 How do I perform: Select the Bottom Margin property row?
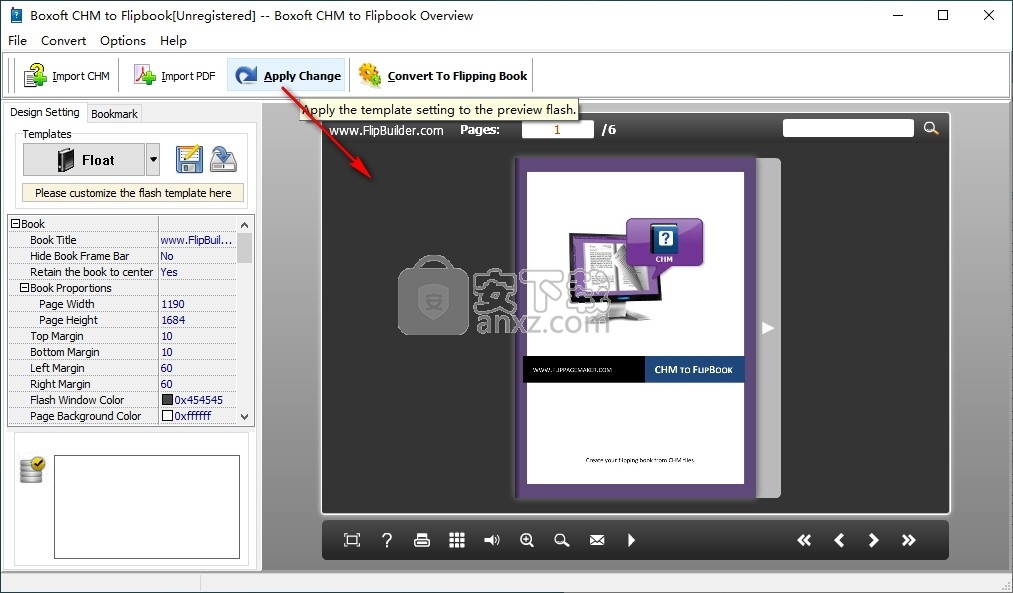[123, 352]
